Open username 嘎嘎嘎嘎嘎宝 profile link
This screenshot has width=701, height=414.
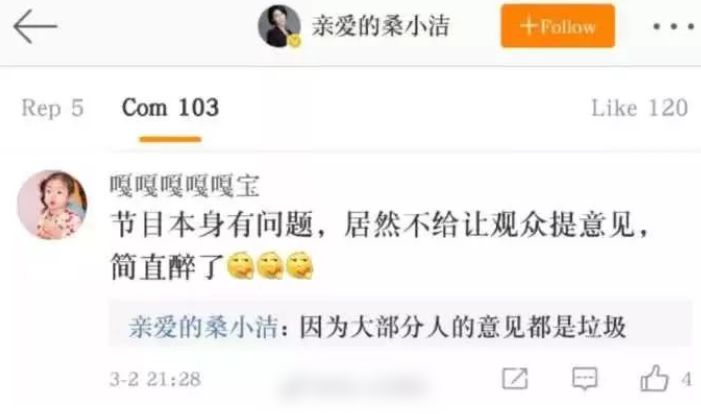pos(185,186)
